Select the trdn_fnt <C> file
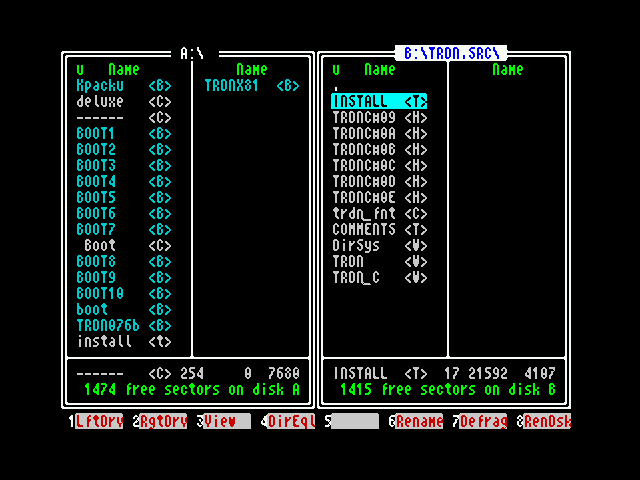The height and width of the screenshot is (480, 640). pos(380,213)
